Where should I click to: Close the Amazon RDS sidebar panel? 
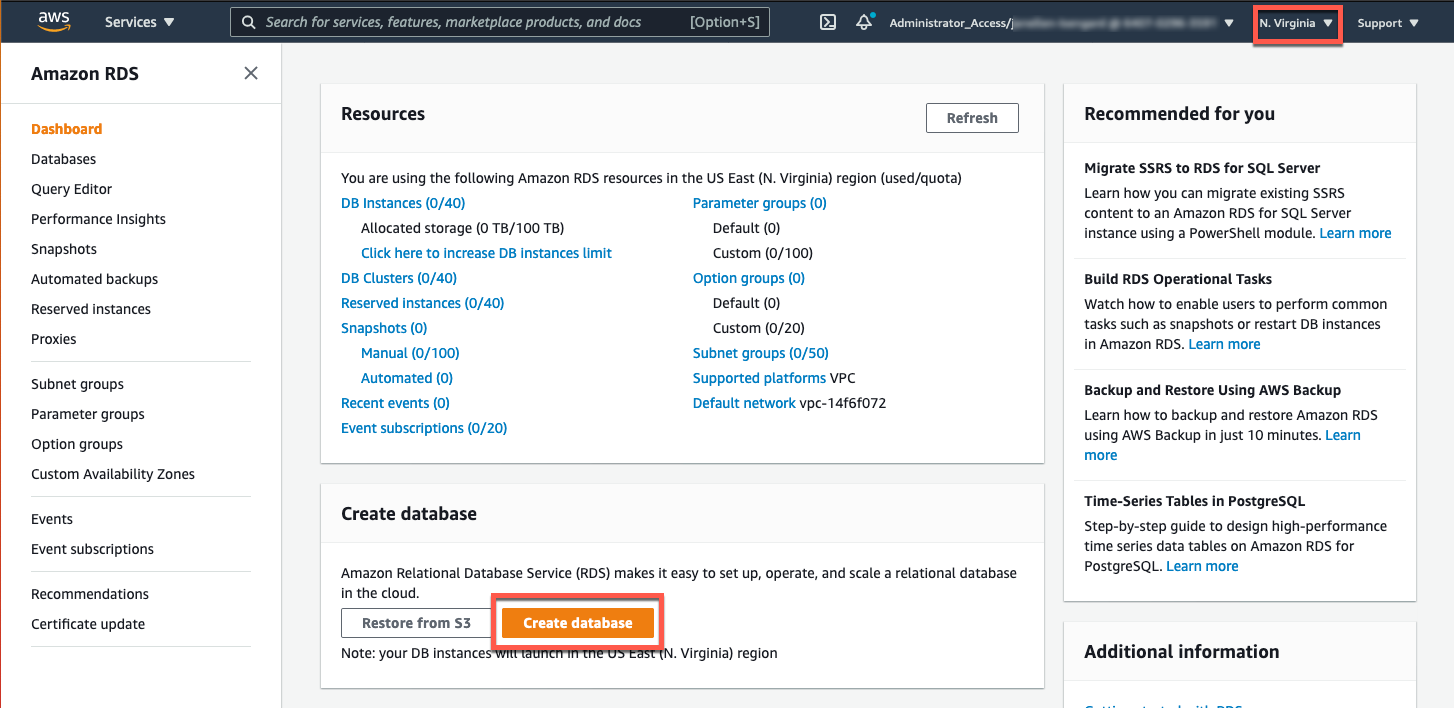click(x=251, y=73)
